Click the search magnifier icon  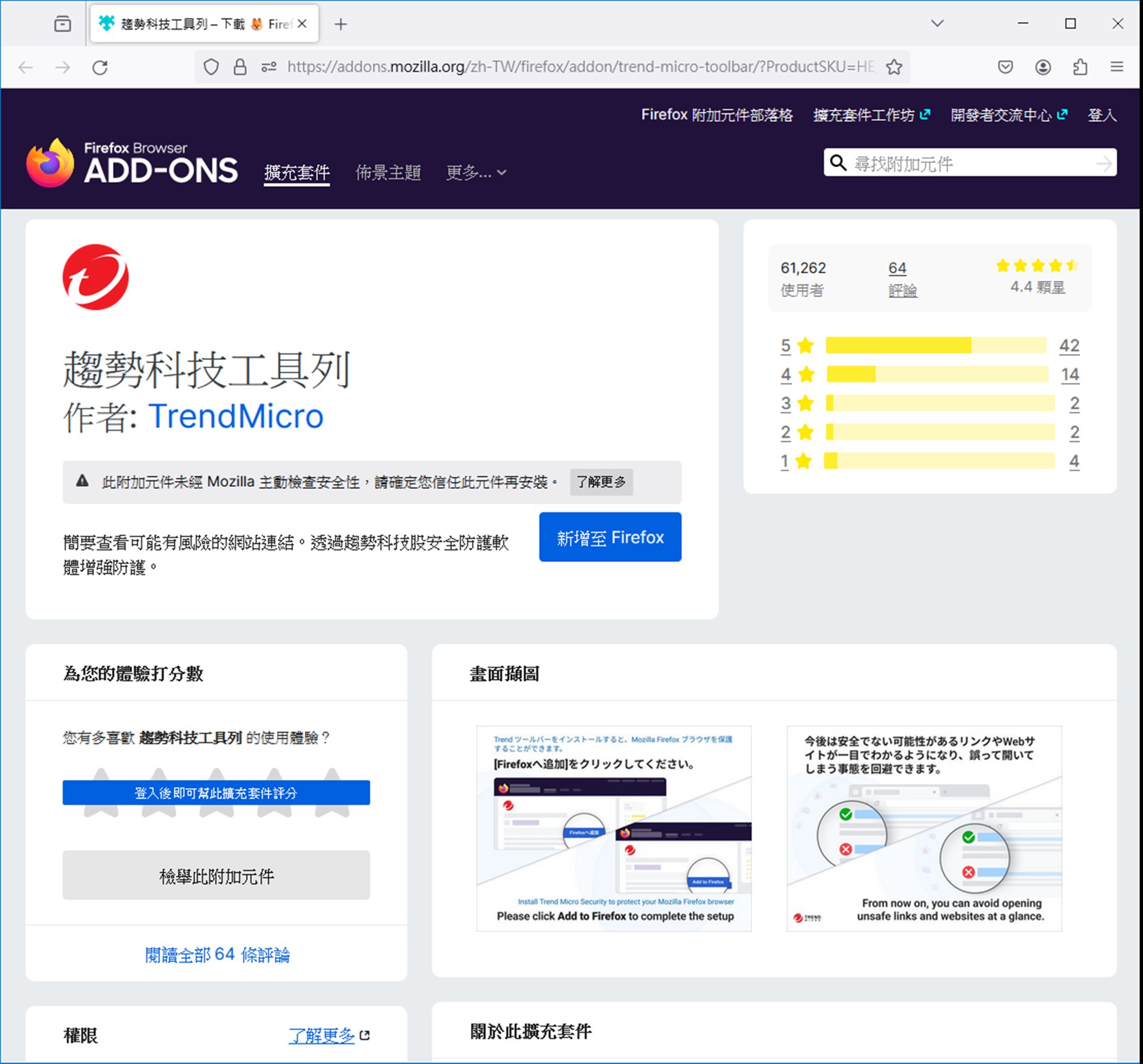tap(838, 163)
